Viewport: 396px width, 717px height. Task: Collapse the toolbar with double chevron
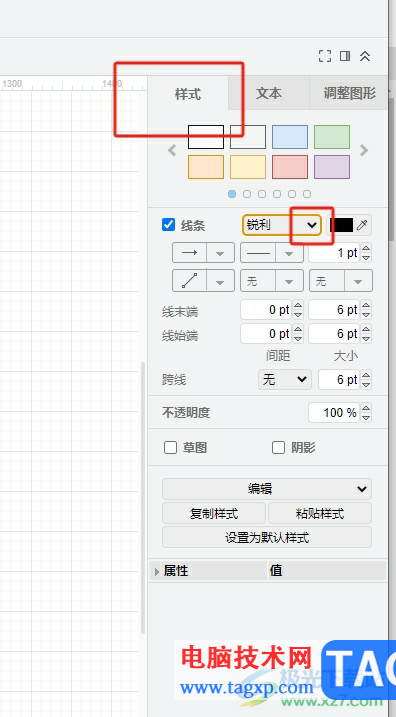(364, 56)
